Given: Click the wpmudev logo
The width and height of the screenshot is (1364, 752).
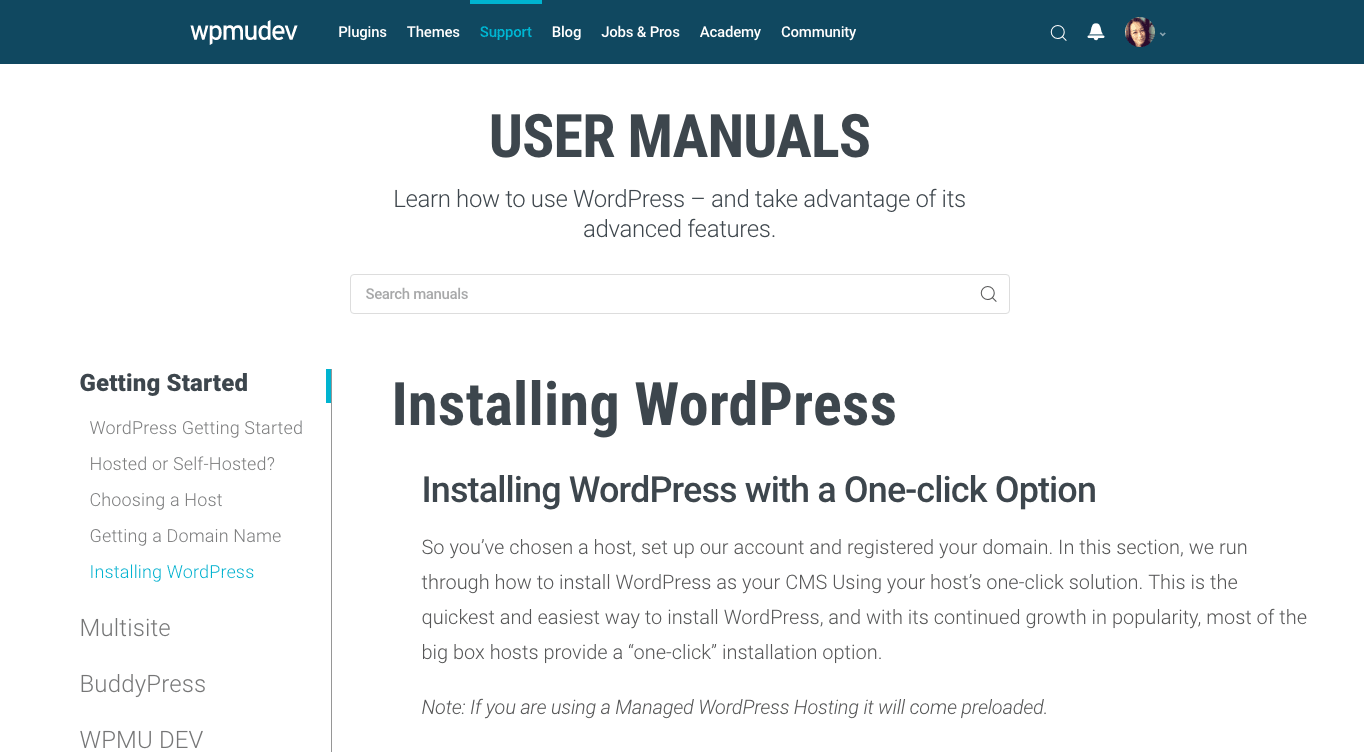Looking at the screenshot, I should pos(243,32).
